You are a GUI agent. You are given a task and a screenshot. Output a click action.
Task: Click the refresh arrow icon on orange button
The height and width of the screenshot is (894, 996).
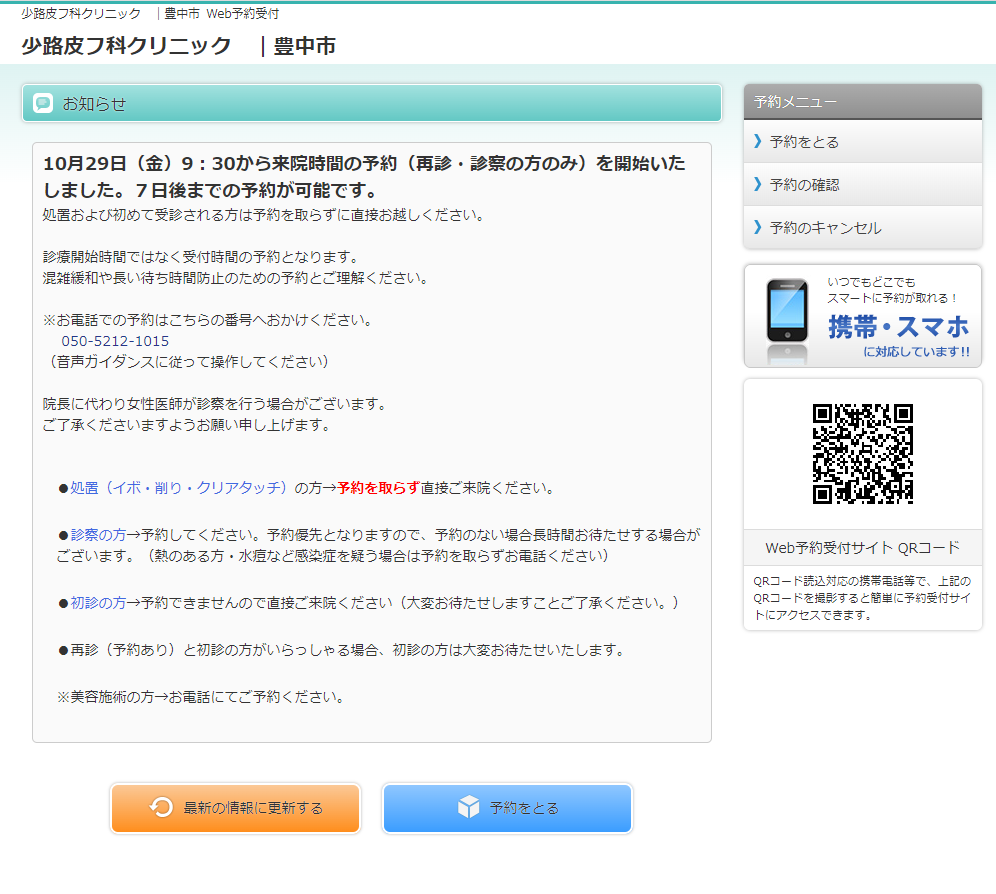click(x=161, y=807)
